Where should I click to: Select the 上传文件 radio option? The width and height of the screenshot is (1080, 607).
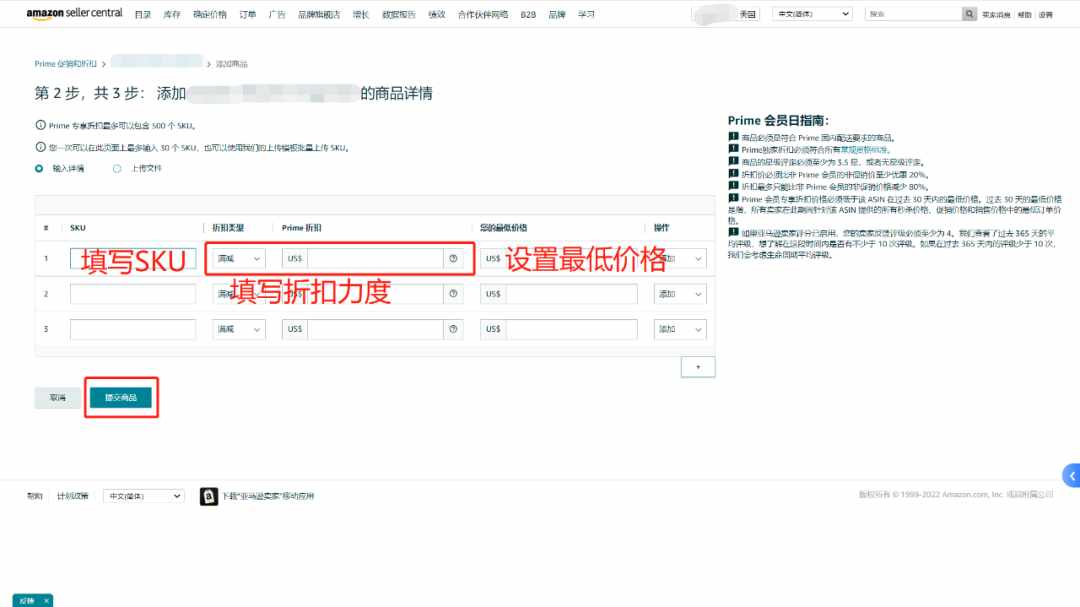tap(117, 168)
